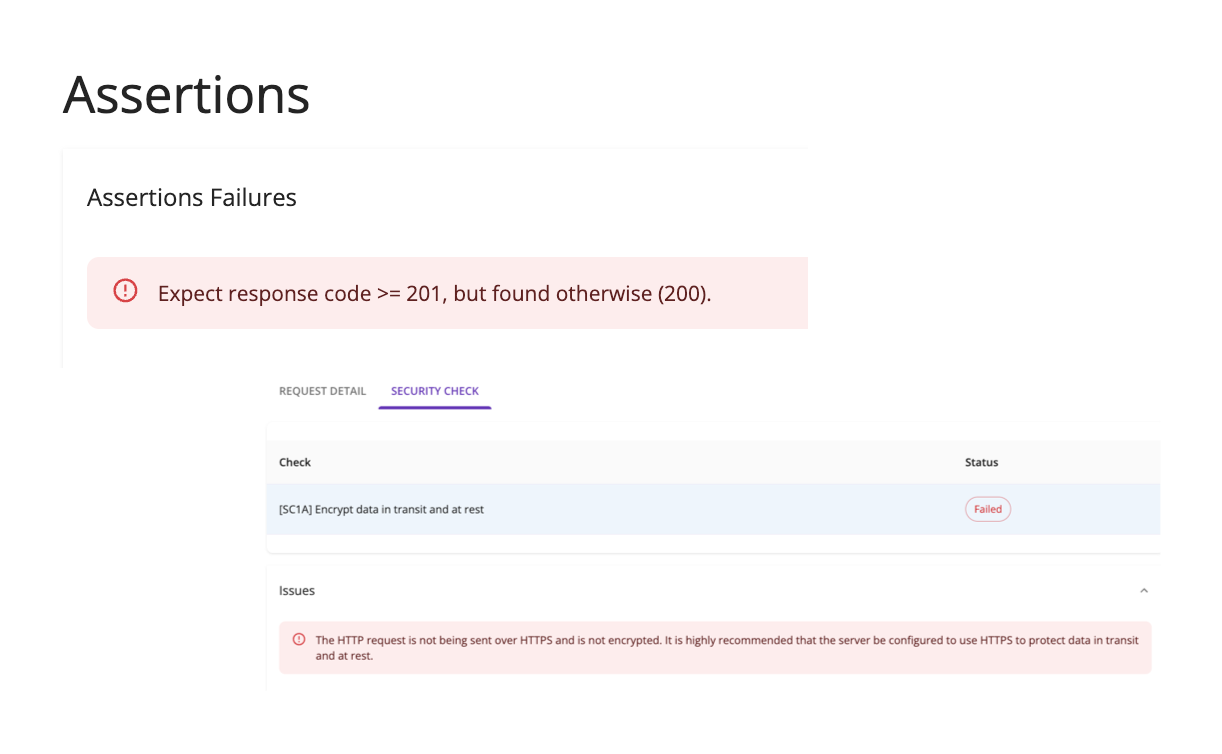
Task: Select the Security Check tab
Action: pyautogui.click(x=435, y=391)
